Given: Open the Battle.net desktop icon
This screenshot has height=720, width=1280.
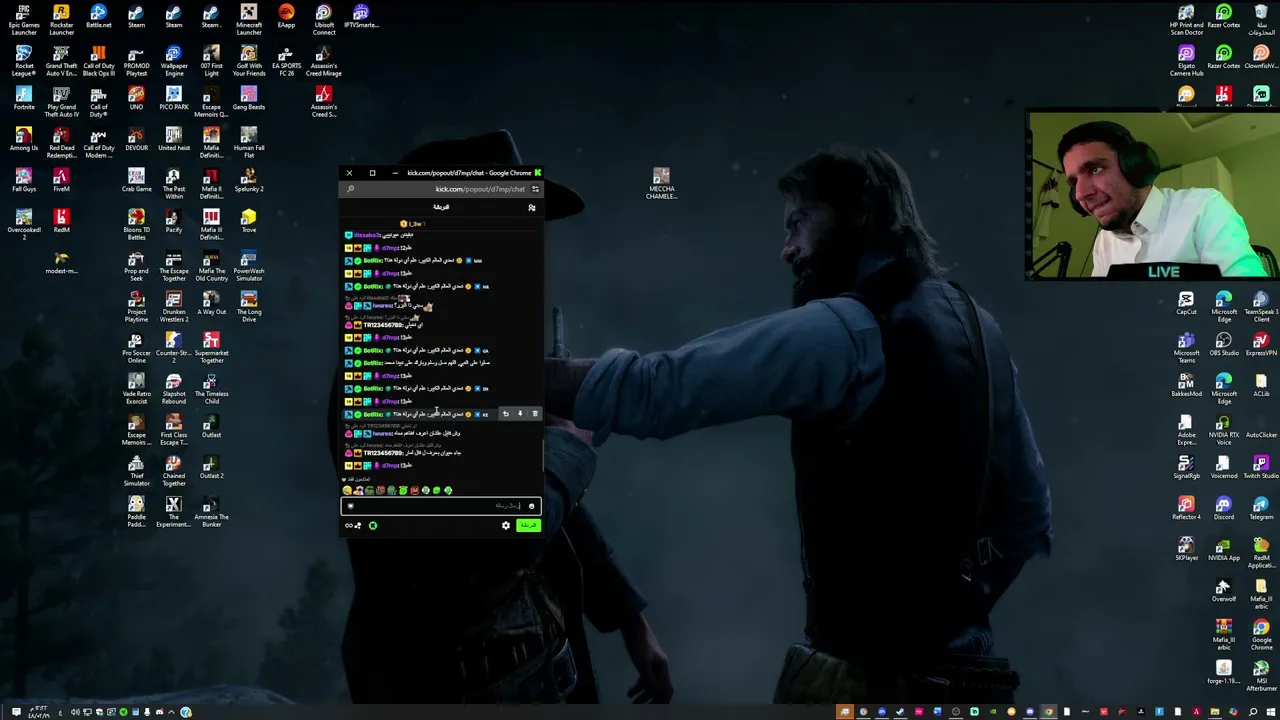Looking at the screenshot, I should tap(99, 16).
